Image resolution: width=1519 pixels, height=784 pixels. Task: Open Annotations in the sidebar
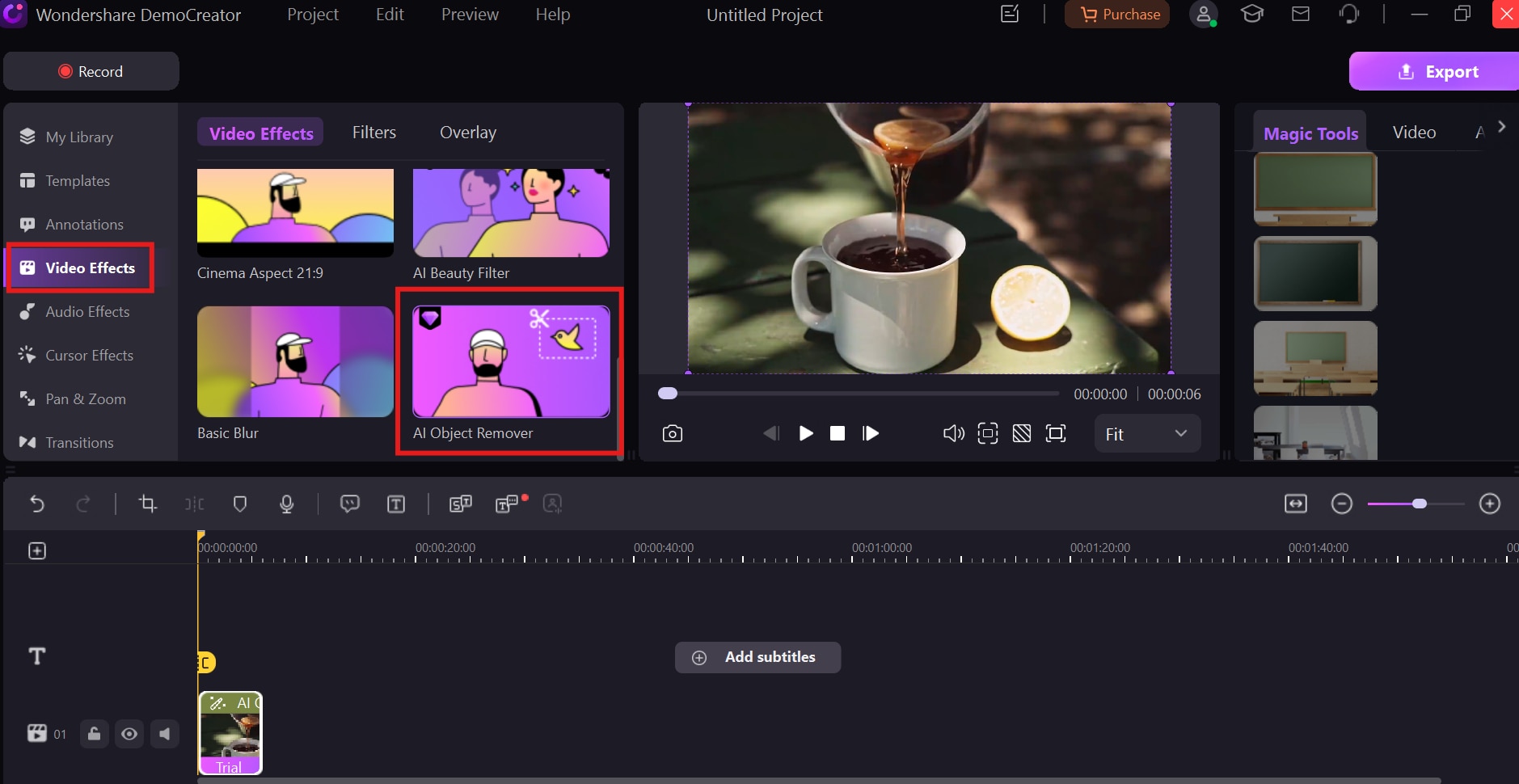84,225
